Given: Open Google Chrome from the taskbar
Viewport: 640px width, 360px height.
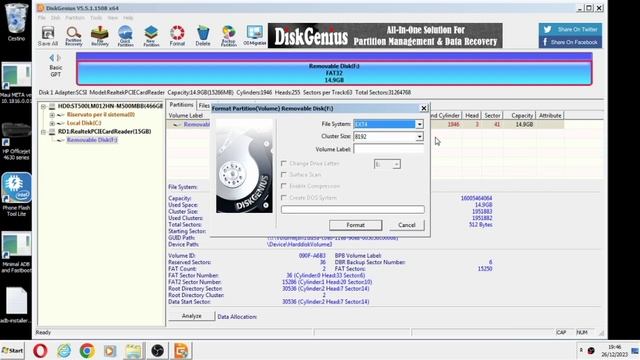Looking at the screenshot, I should (x=87, y=351).
